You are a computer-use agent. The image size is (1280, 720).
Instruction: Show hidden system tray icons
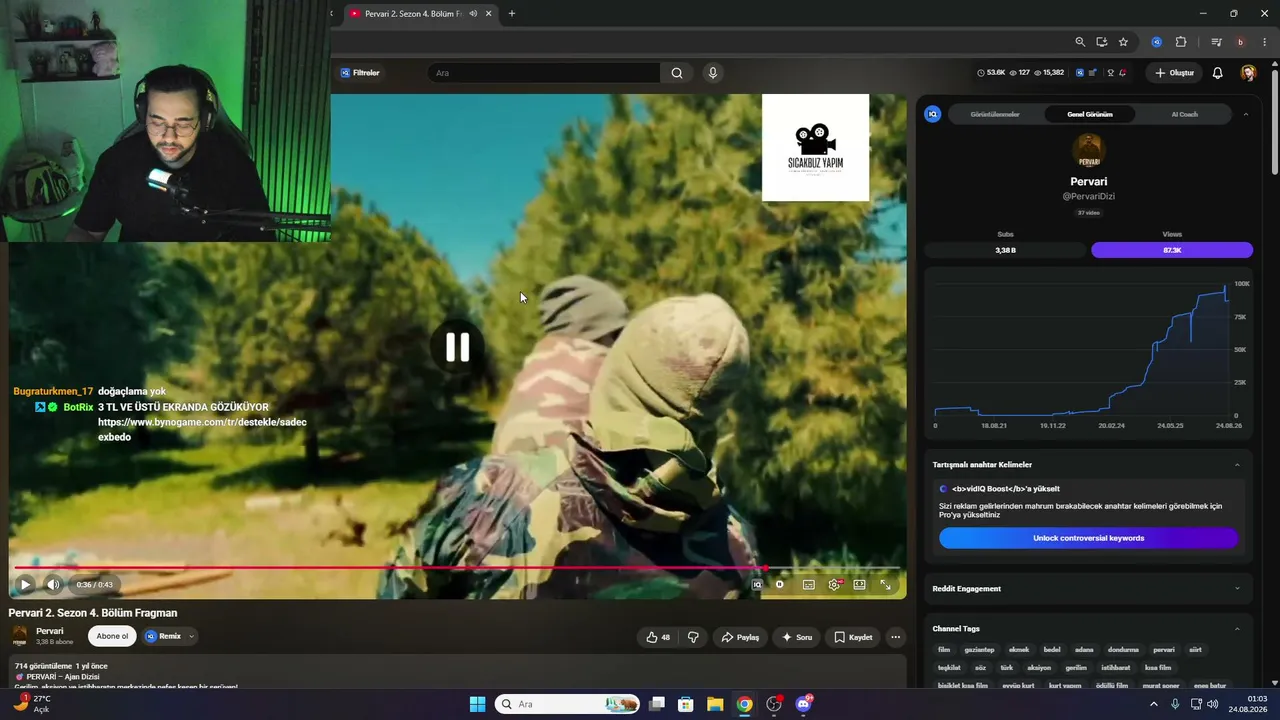(x=1153, y=704)
